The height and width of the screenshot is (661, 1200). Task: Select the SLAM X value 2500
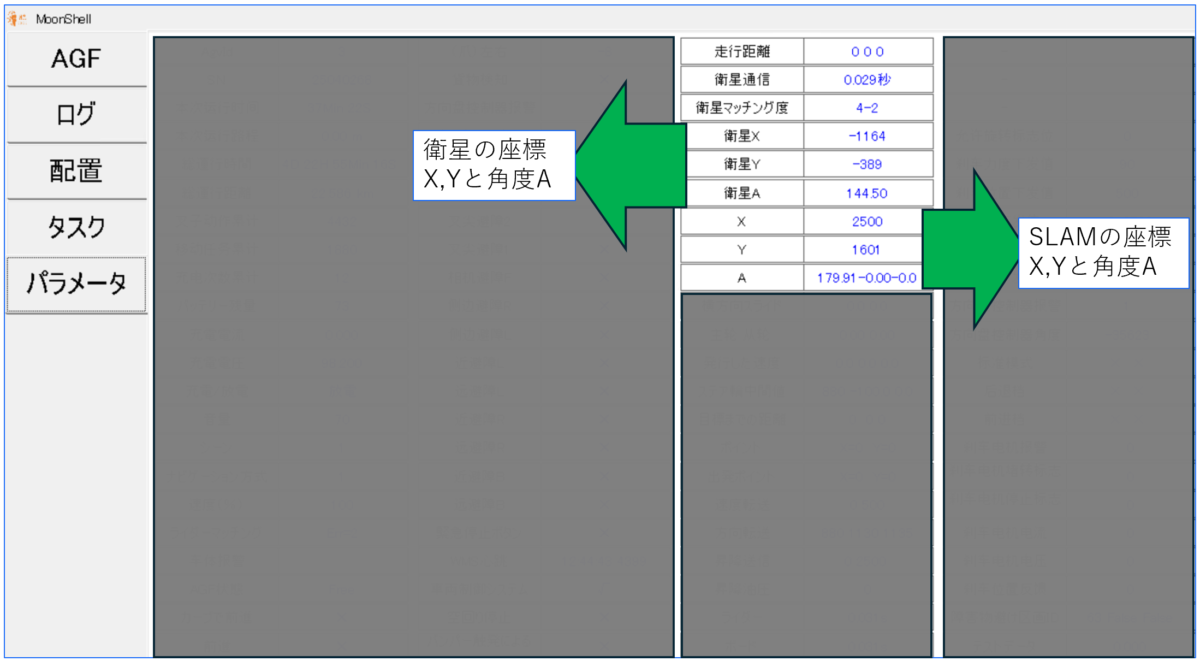(867, 221)
